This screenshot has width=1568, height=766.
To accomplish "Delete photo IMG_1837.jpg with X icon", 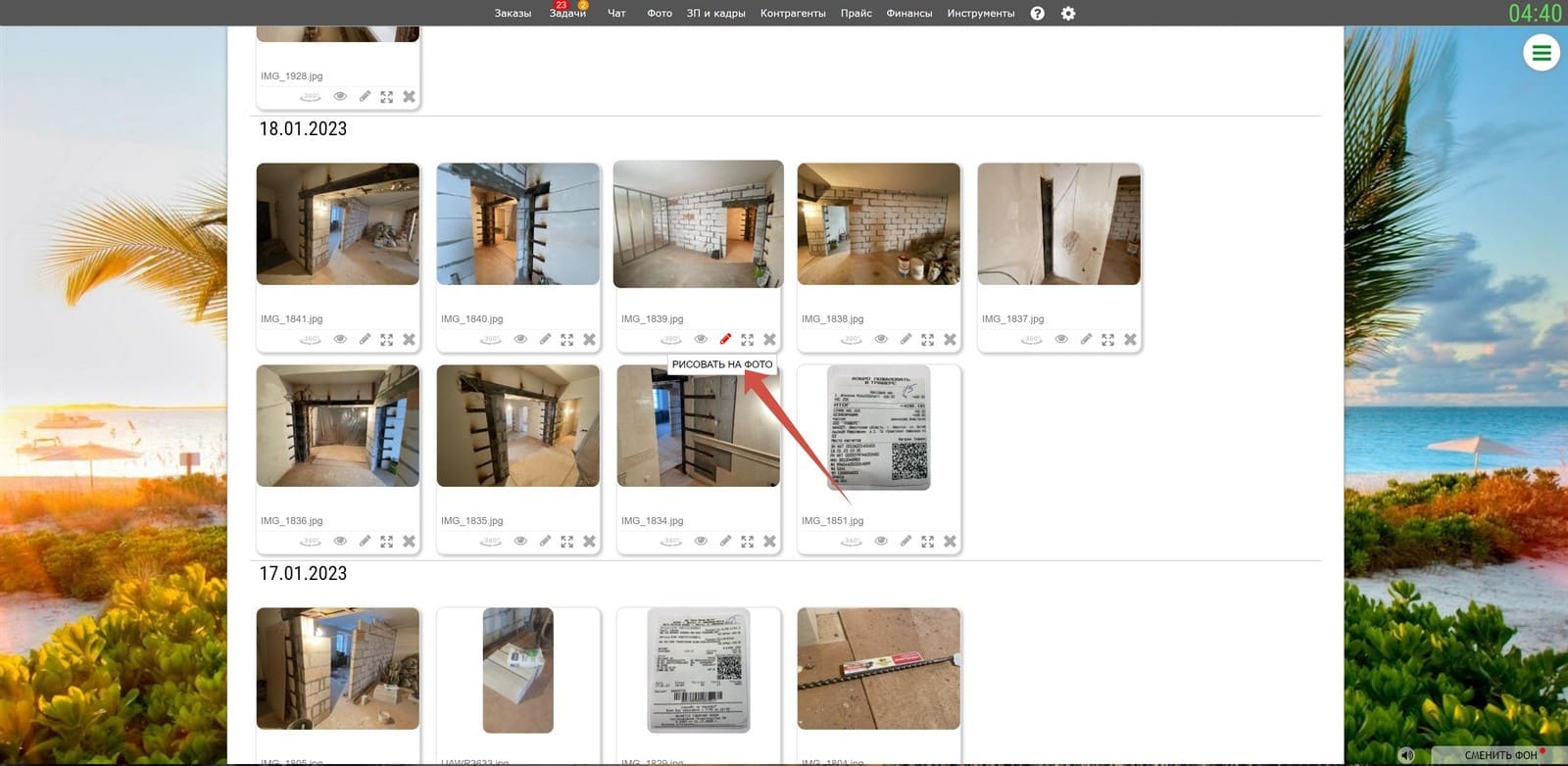I will [1130, 340].
